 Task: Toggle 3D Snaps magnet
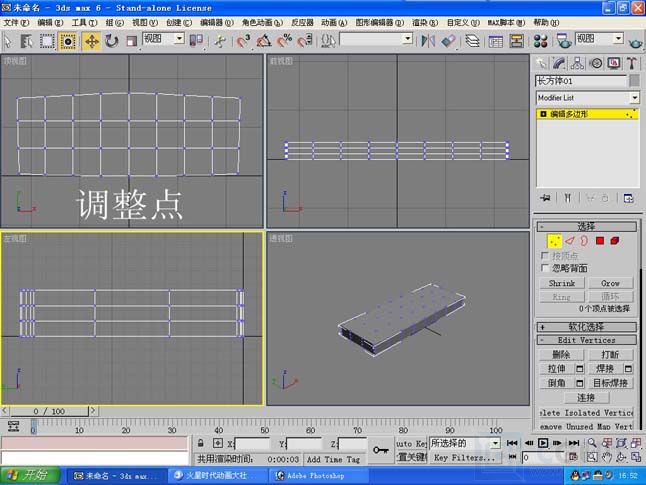(x=243, y=41)
